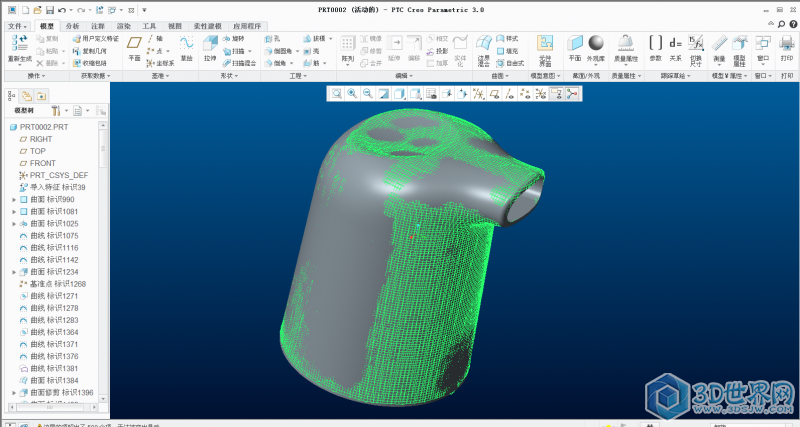
Task: Toggle annotation display in graphics toolbar
Action: tap(556, 93)
